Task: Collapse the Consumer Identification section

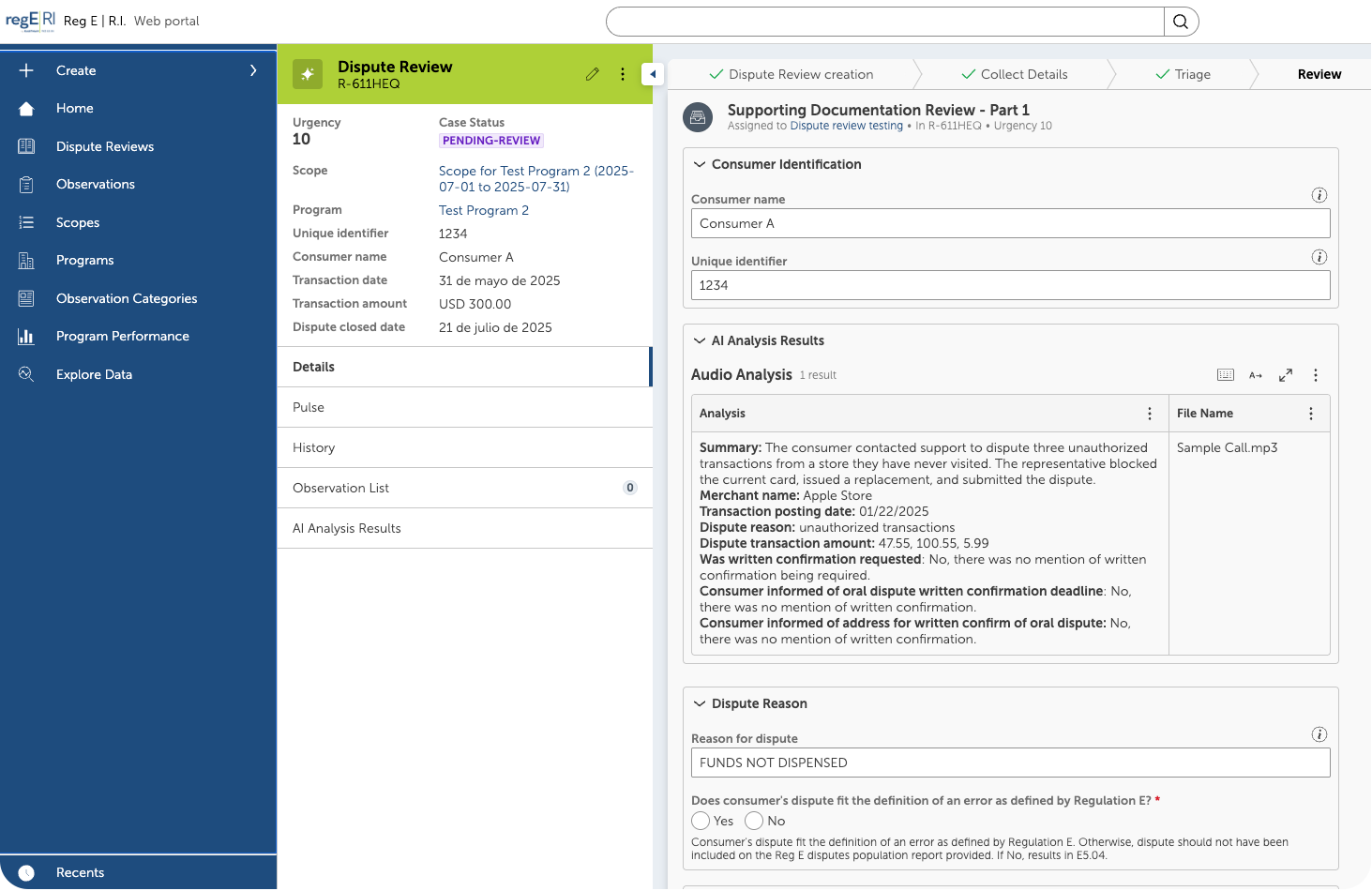Action: coord(700,164)
